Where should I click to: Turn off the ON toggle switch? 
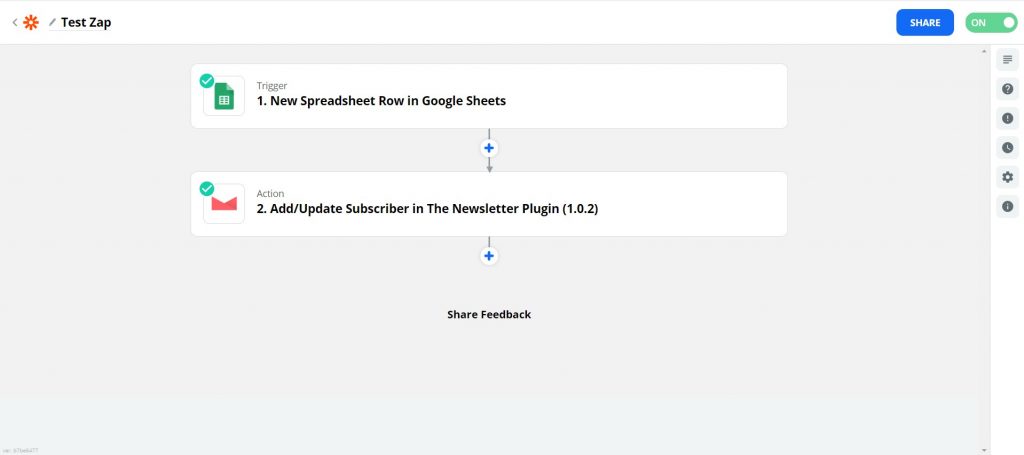tap(991, 22)
